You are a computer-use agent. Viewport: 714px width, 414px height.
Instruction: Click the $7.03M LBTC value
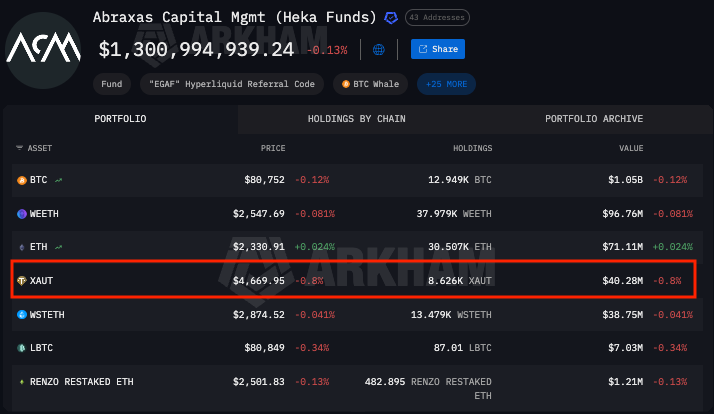click(x=625, y=348)
